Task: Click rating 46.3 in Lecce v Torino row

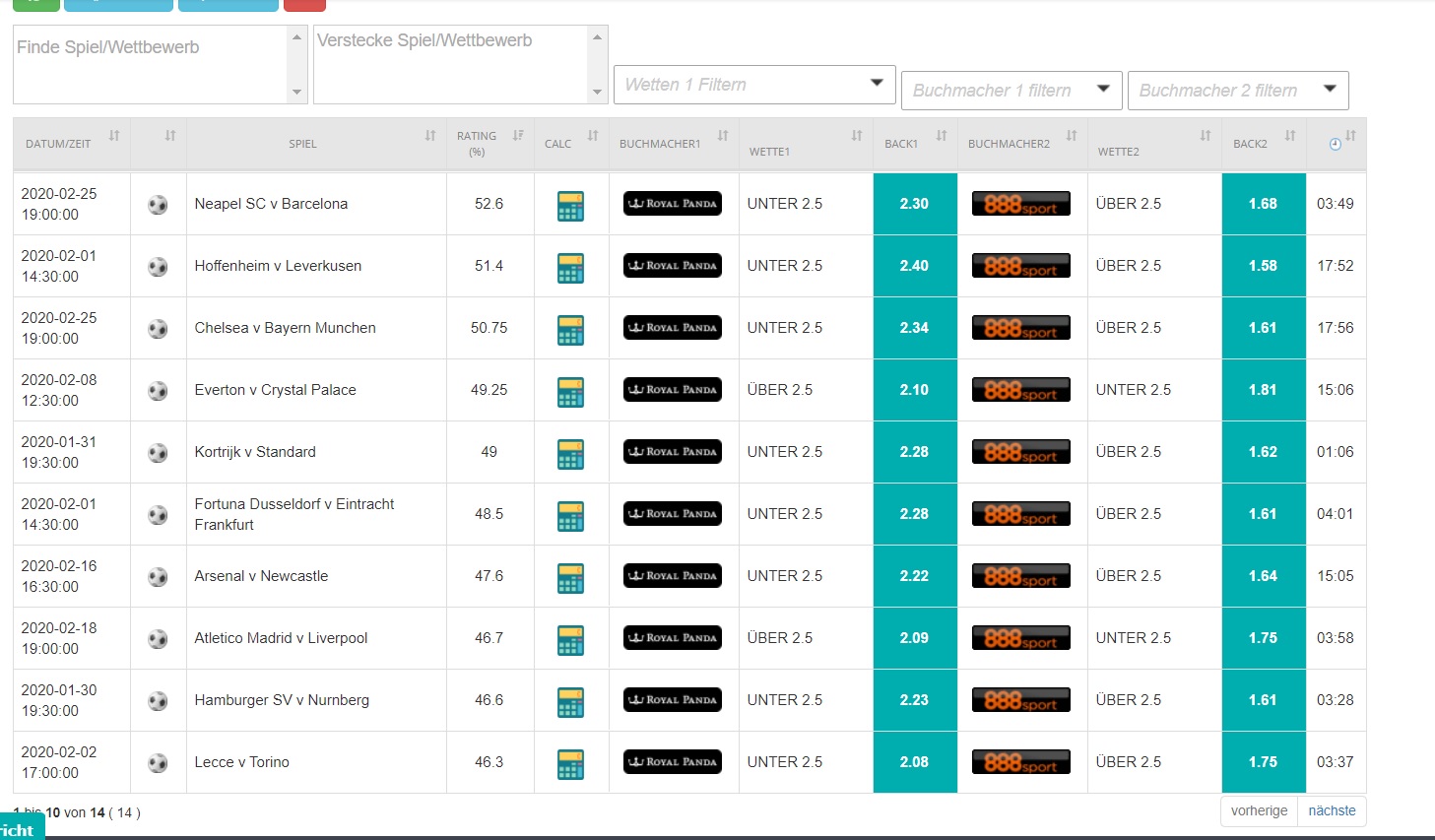Action: coord(489,762)
